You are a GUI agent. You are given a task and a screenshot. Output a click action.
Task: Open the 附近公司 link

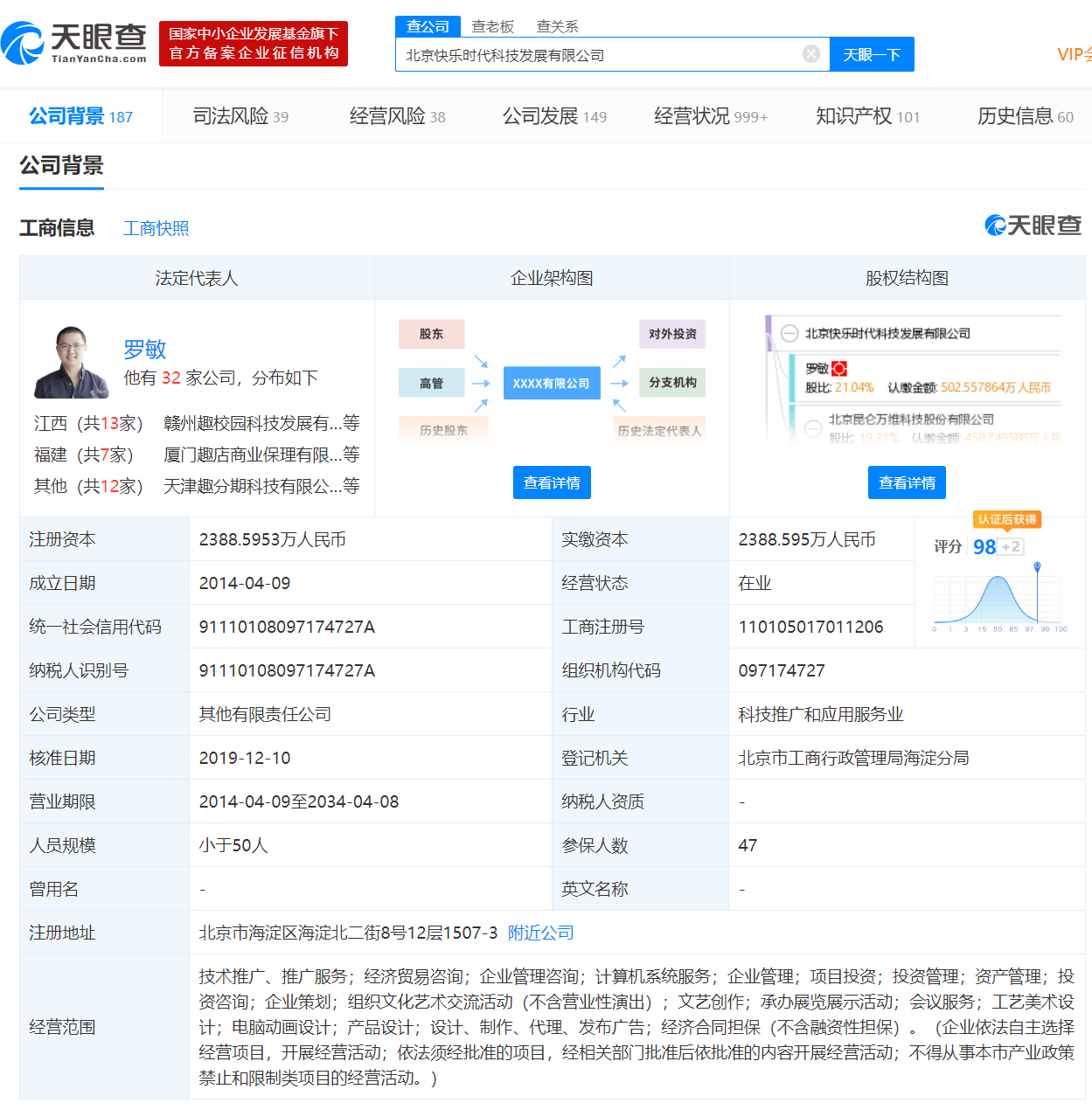coord(539,933)
